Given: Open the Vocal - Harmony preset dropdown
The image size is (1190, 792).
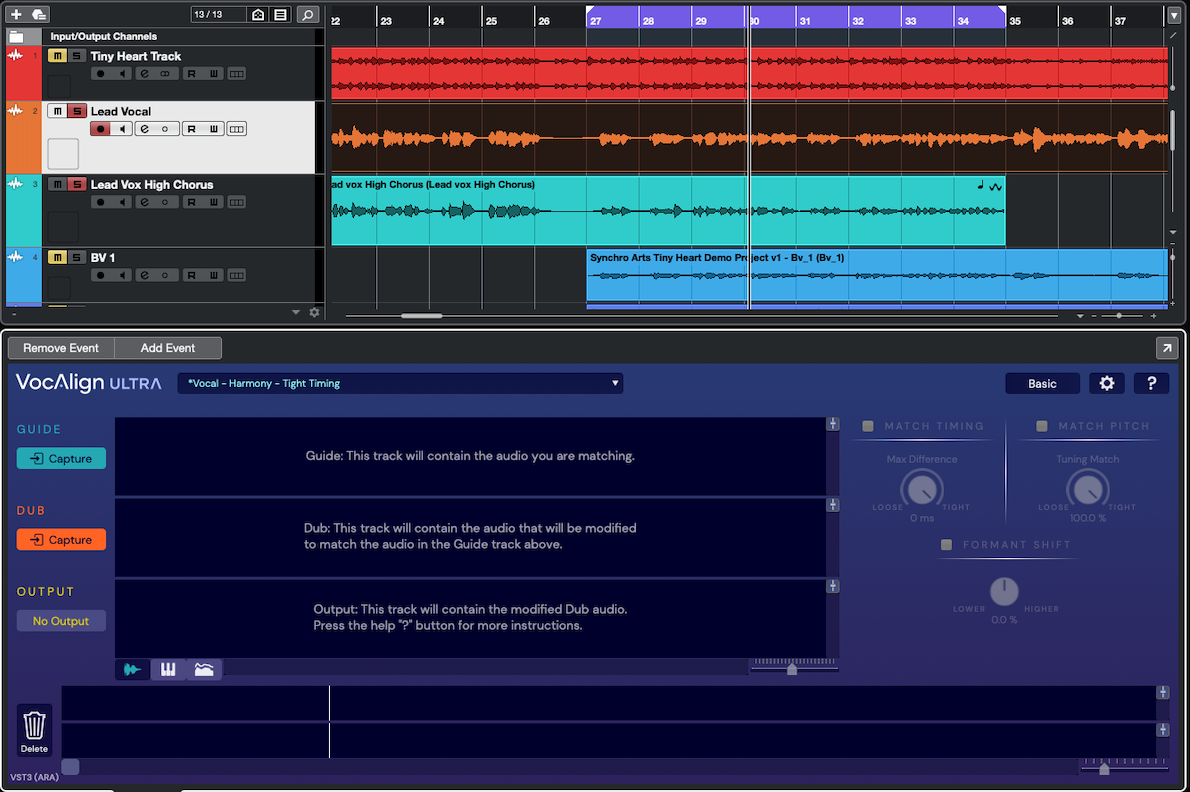Looking at the screenshot, I should [400, 383].
